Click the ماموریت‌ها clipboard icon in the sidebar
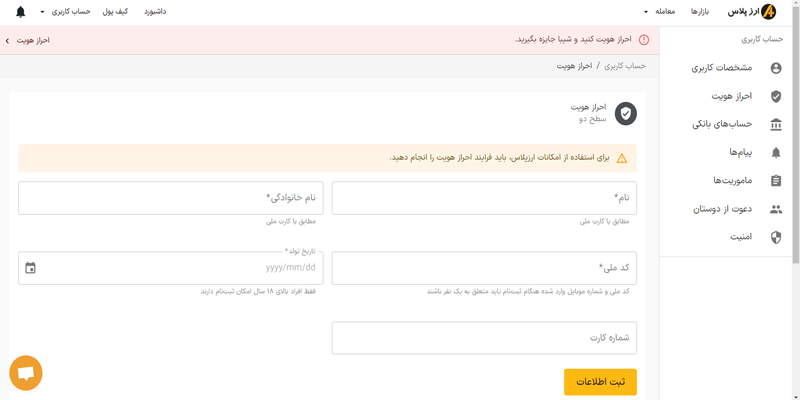 click(x=776, y=181)
